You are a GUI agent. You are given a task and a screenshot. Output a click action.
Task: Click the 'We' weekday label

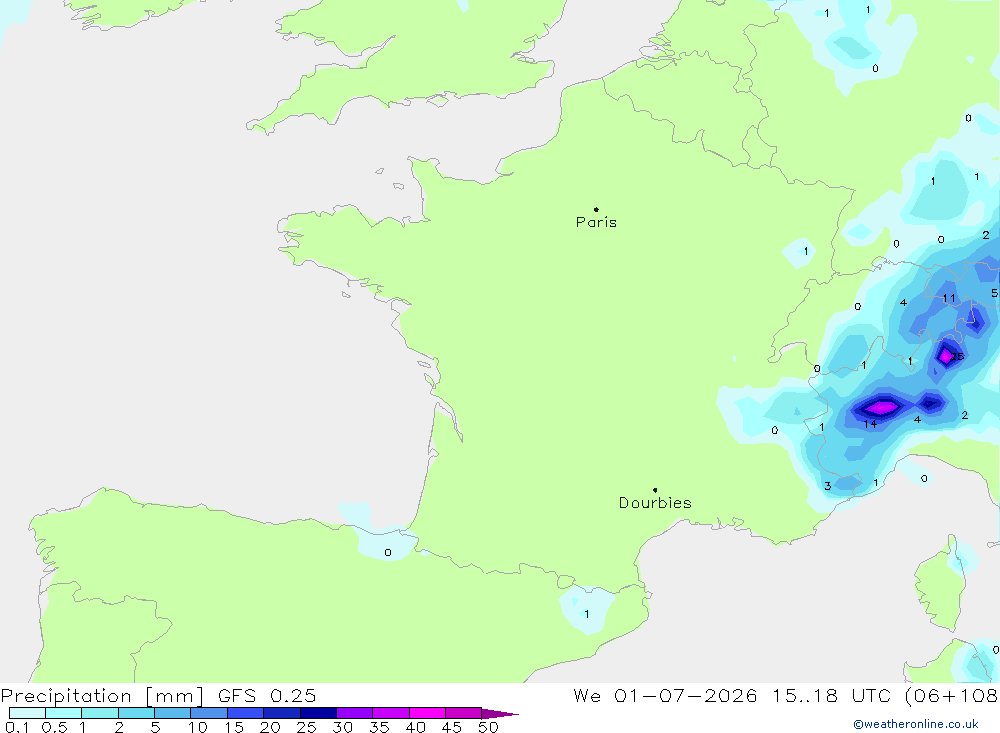tap(587, 696)
